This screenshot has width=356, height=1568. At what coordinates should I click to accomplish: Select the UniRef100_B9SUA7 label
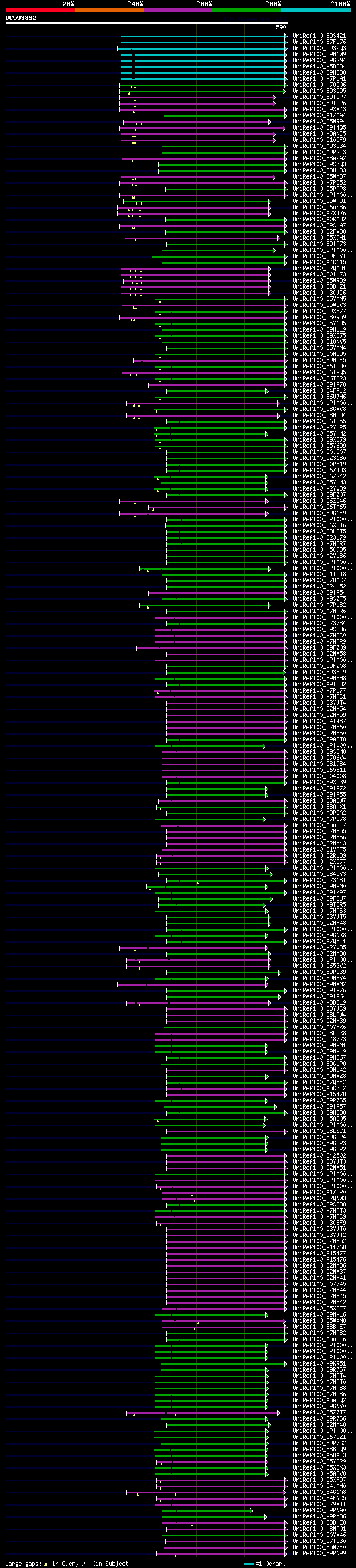(319, 225)
